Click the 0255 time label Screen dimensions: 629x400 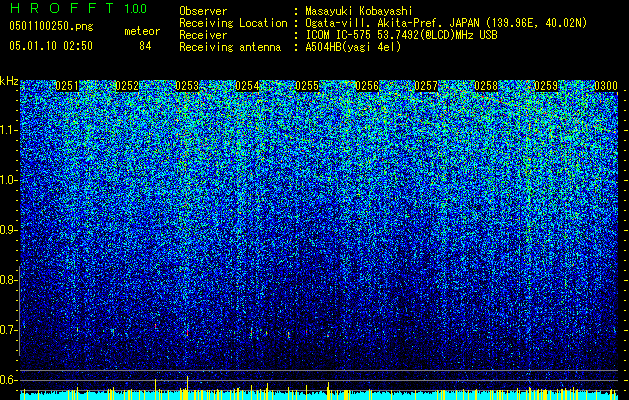tap(307, 86)
